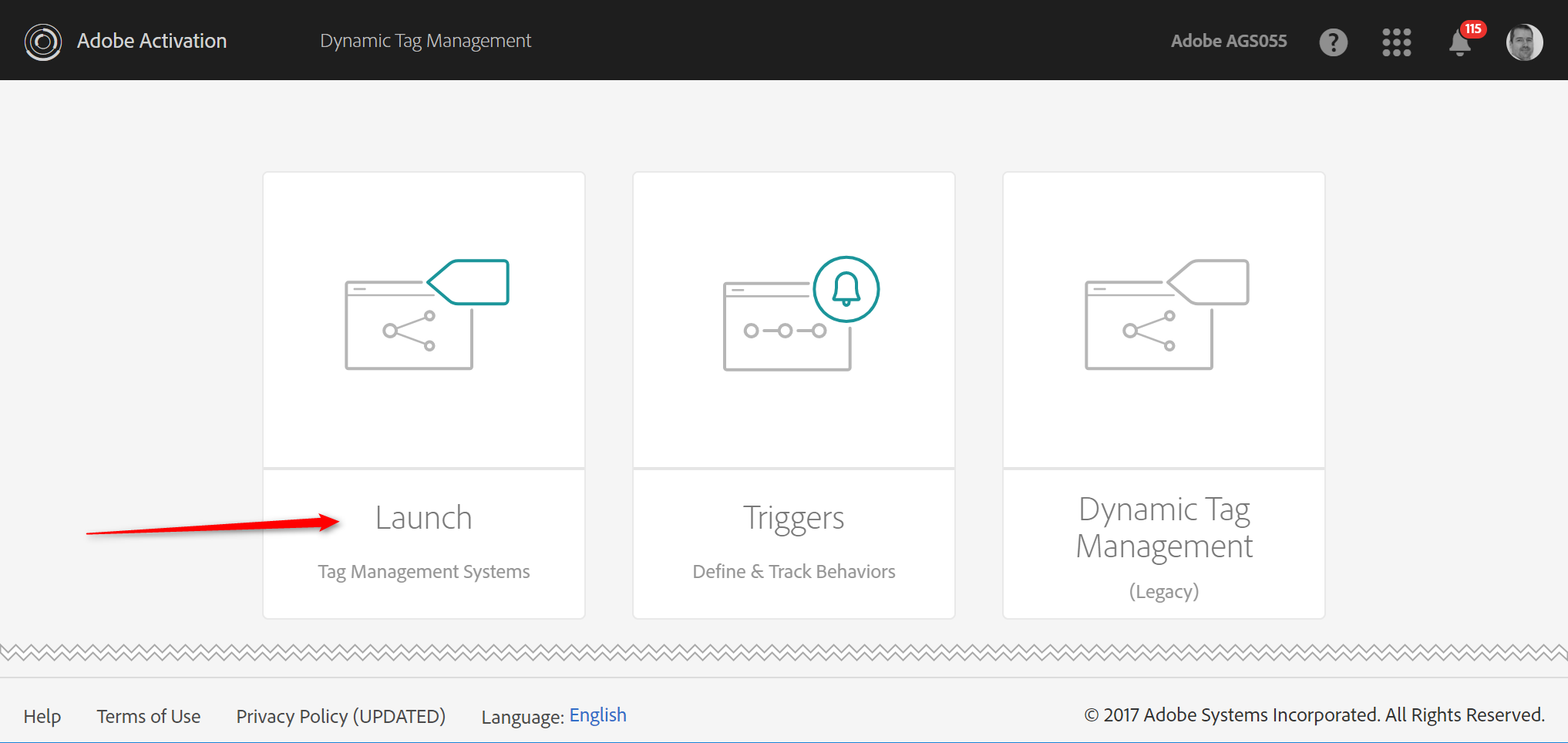Open the Launch card title
Viewport: 1568px width, 743px height.
click(423, 518)
